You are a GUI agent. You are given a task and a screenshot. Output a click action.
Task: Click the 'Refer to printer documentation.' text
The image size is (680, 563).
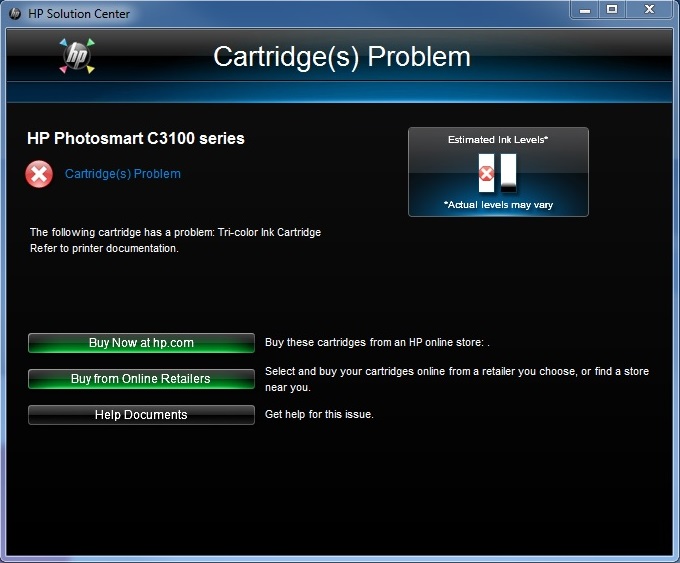(x=105, y=249)
